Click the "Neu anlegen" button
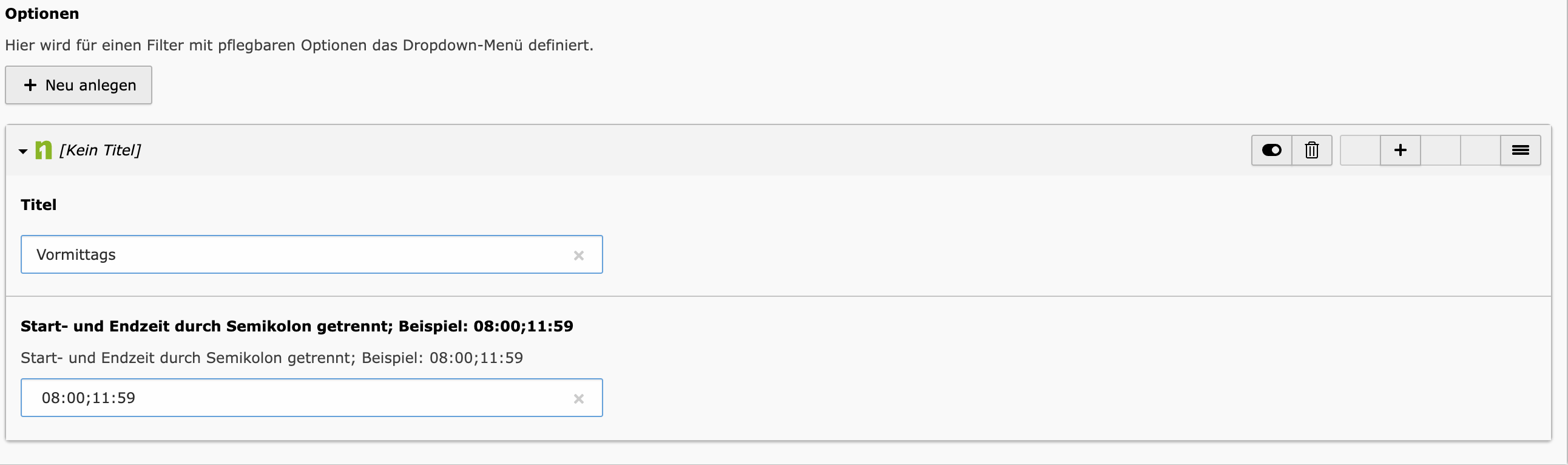Screen dimensions: 1568x465 click(x=78, y=85)
